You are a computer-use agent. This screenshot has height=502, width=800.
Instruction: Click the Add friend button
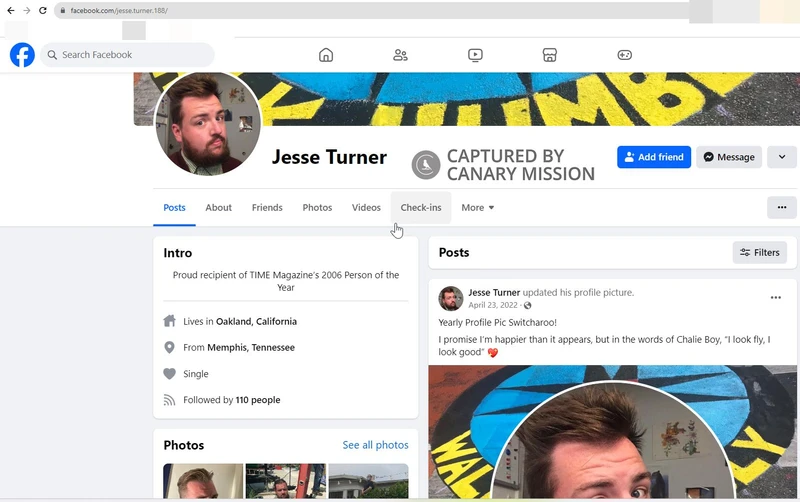(x=654, y=157)
